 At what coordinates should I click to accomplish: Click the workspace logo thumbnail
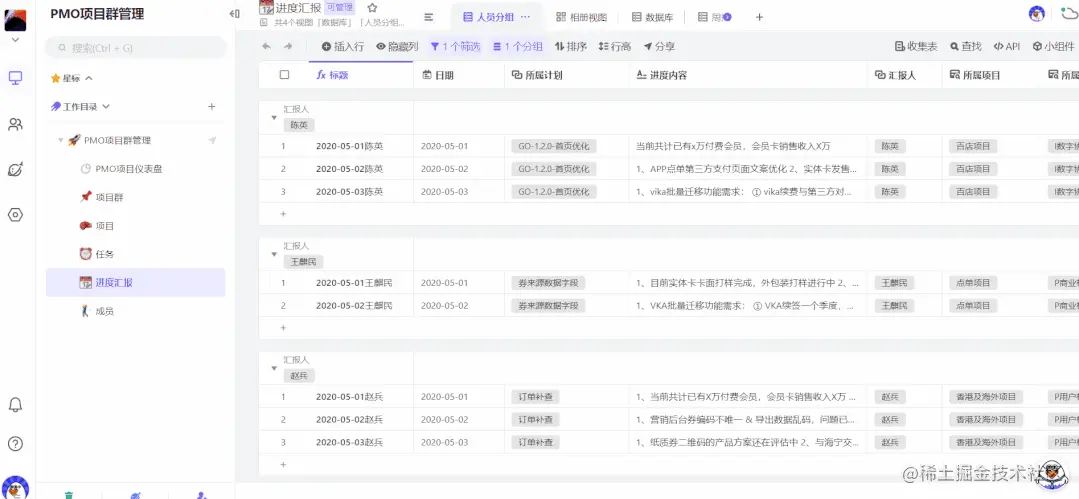tap(15, 19)
